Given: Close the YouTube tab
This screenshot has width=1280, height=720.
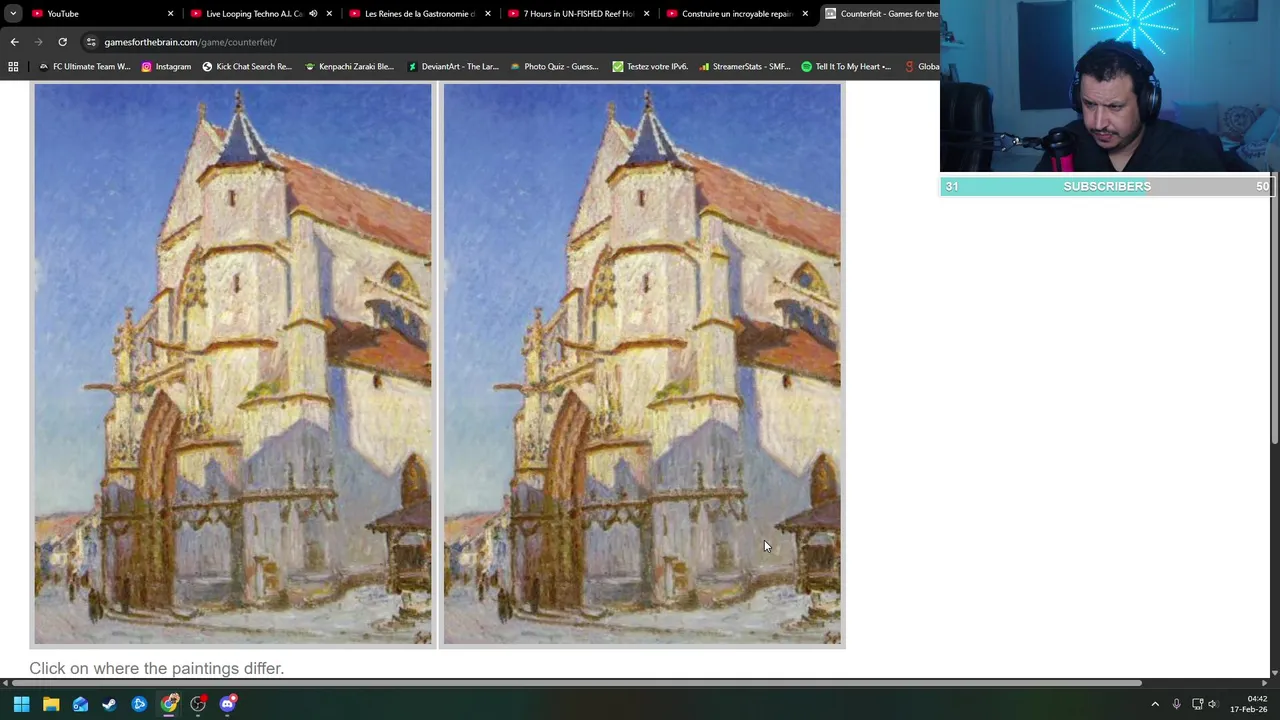Looking at the screenshot, I should (x=170, y=14).
